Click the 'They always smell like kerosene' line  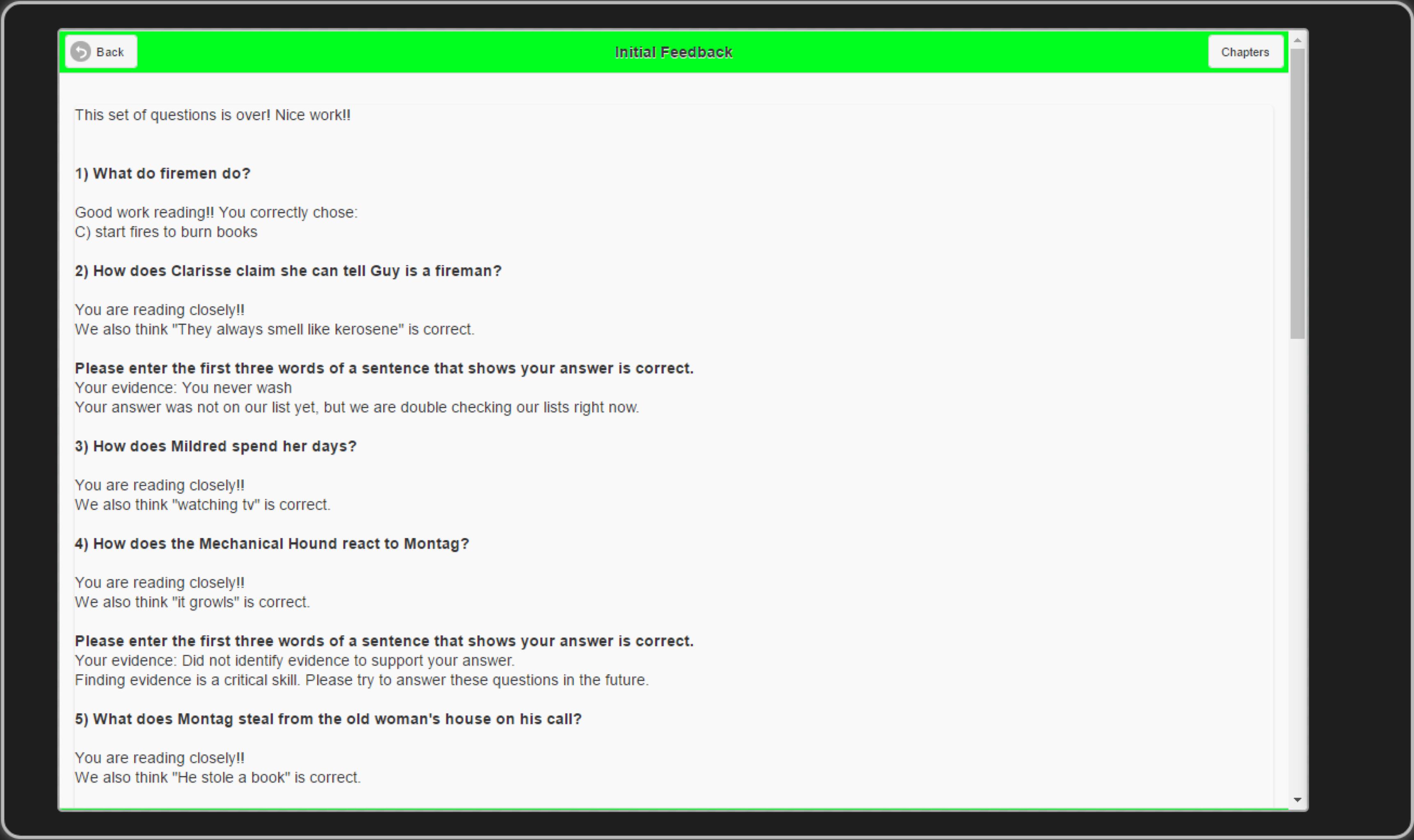pos(274,329)
